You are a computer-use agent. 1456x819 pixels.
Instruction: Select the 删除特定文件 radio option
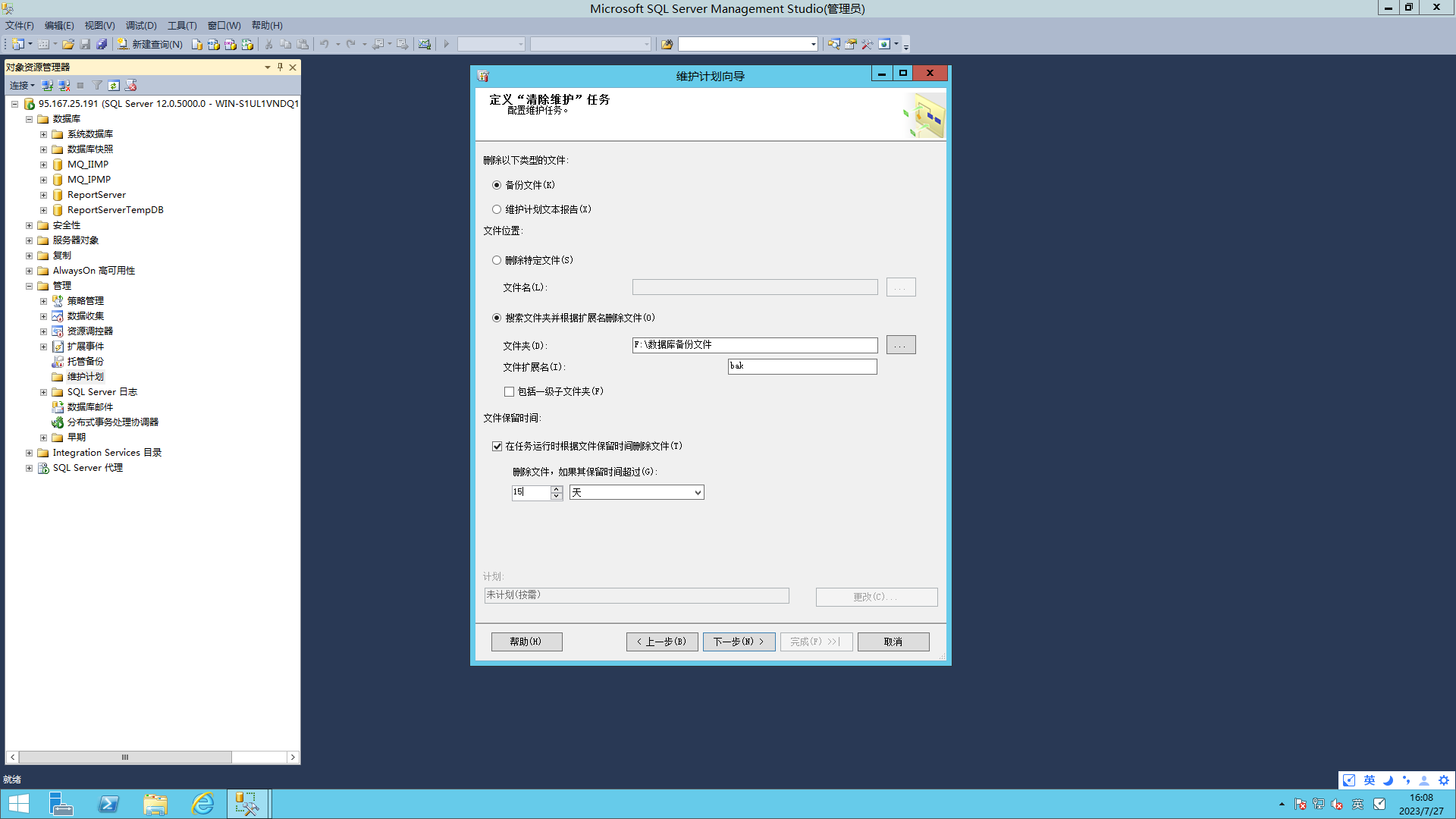pyautogui.click(x=497, y=260)
